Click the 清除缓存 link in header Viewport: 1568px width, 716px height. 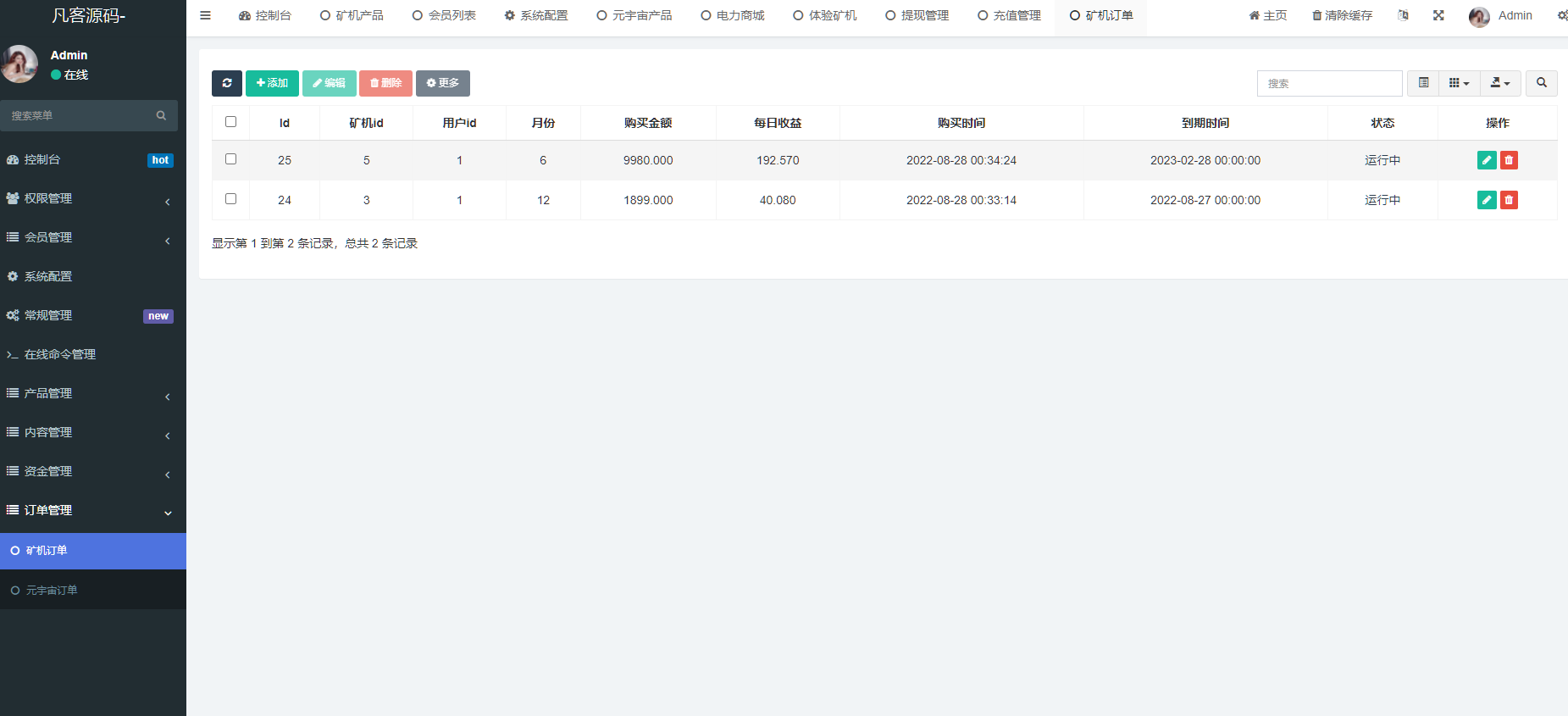pos(1342,15)
